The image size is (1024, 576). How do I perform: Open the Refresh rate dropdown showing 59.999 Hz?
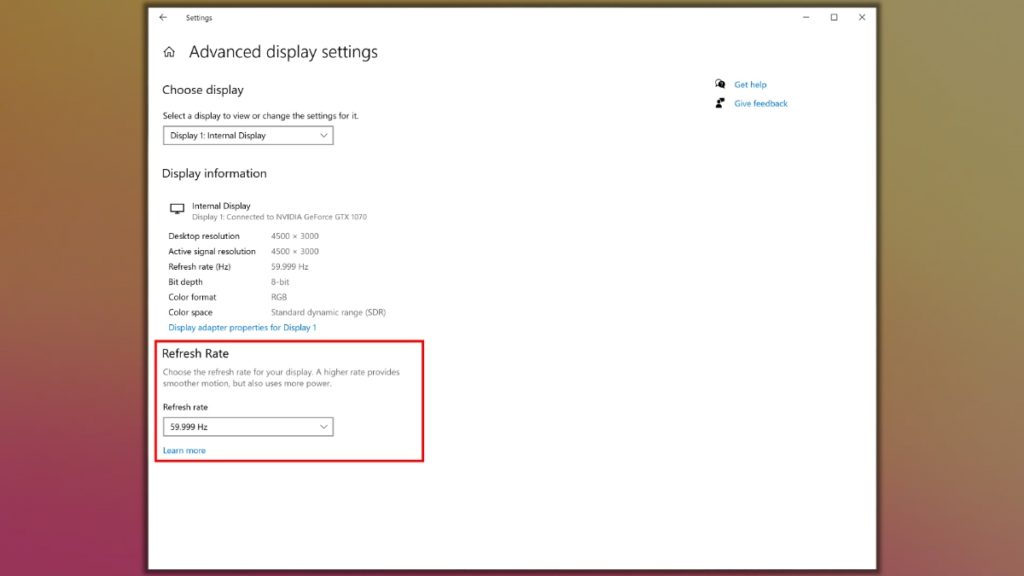(x=247, y=426)
